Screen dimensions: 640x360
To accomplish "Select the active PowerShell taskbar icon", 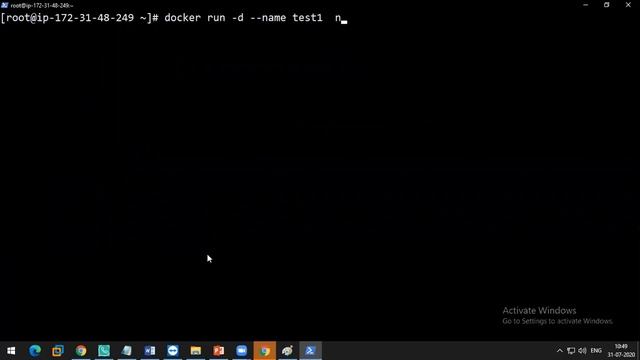I will (311, 351).
